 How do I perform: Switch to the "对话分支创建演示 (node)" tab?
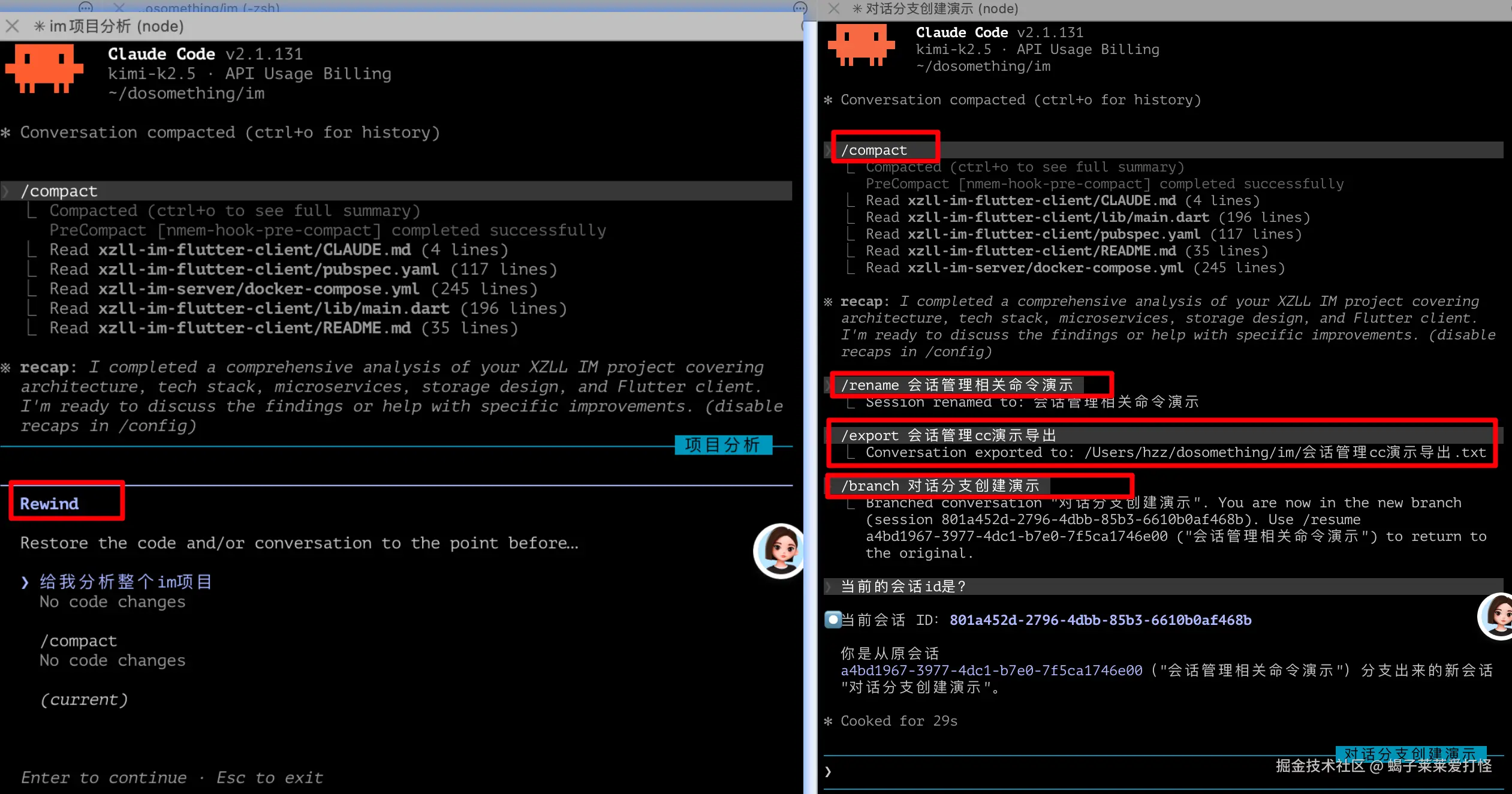tap(935, 8)
